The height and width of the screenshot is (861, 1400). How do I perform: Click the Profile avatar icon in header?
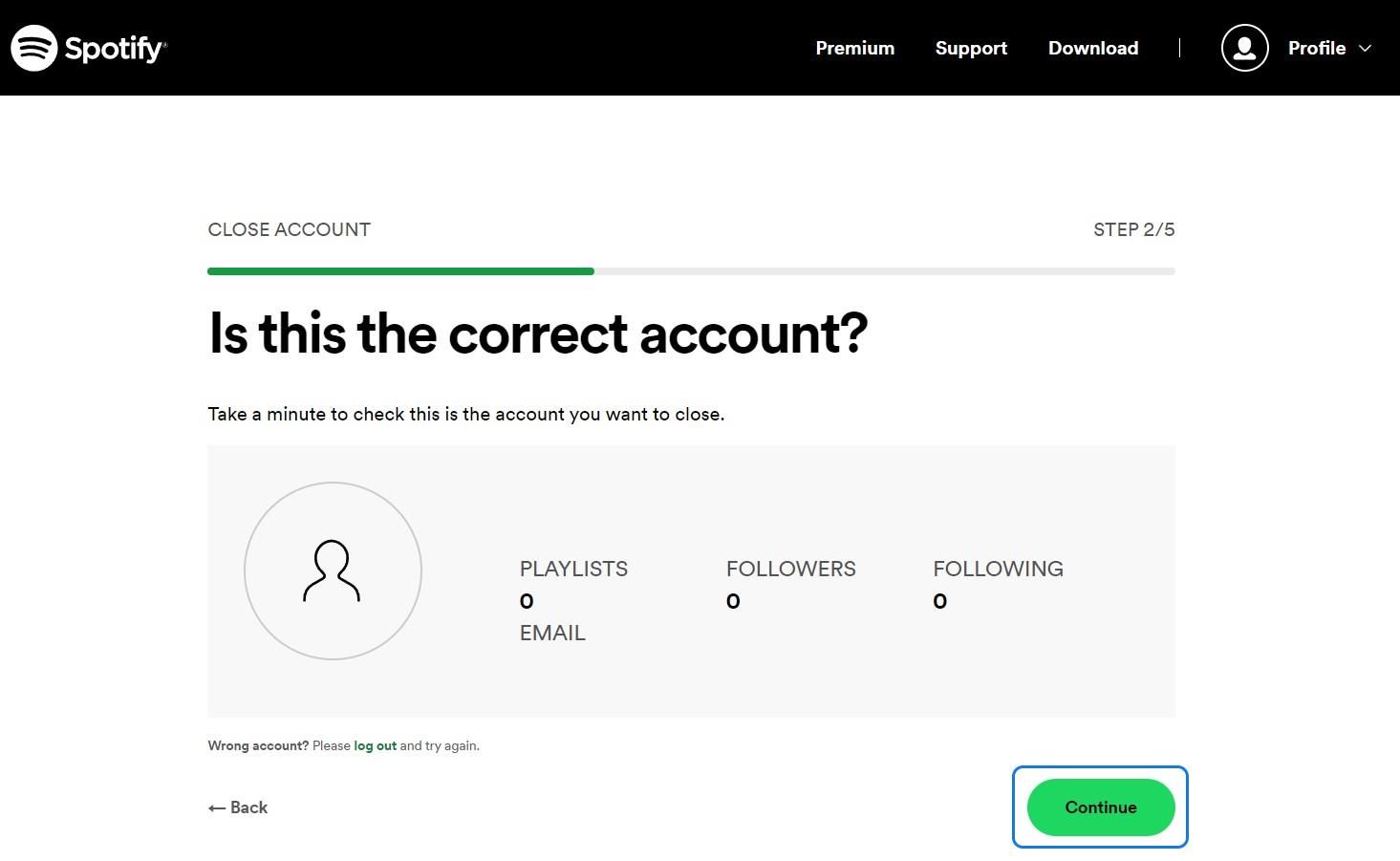(1244, 48)
